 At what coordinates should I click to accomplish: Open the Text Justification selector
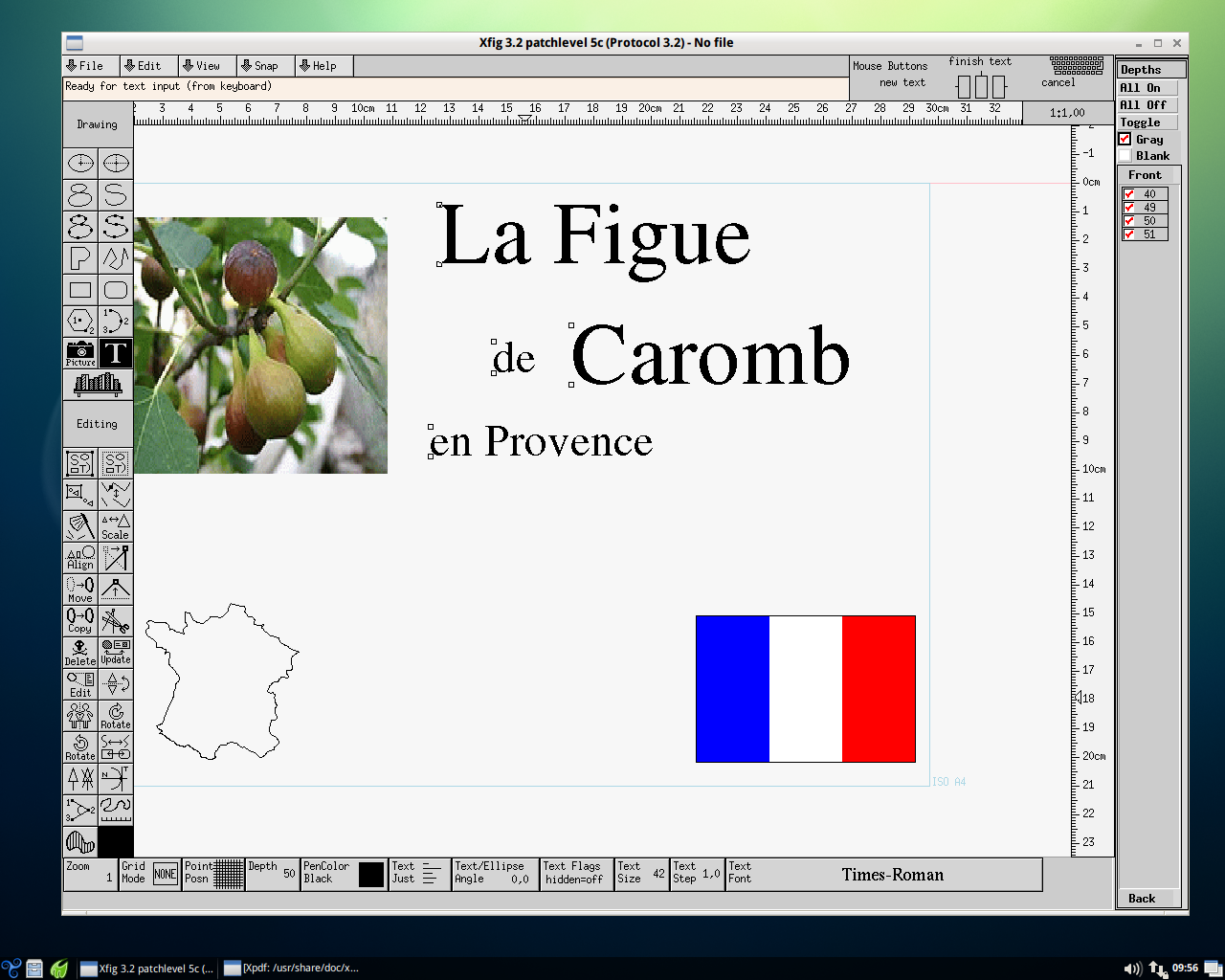tap(418, 874)
